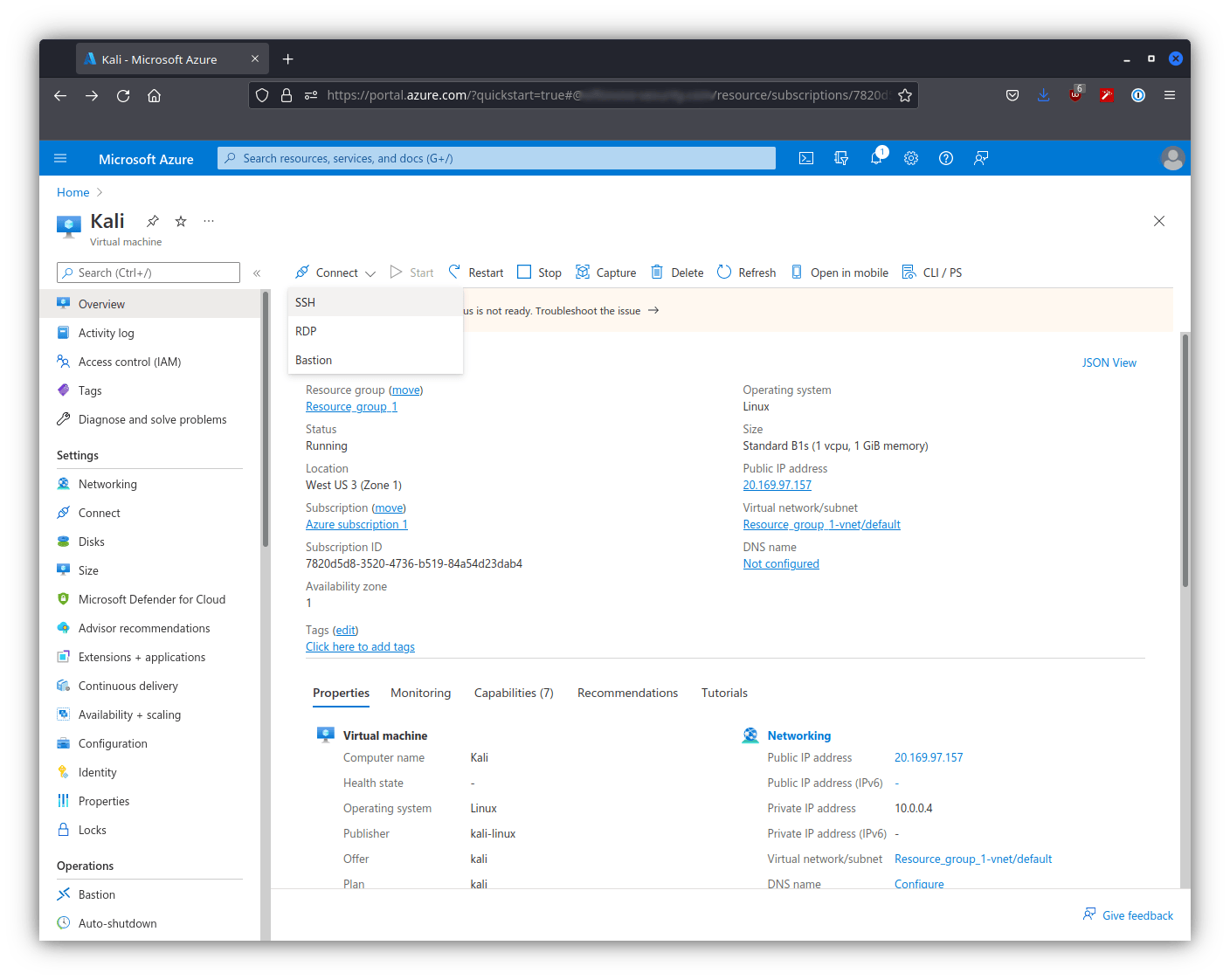Viewport: 1230px width, 980px height.
Task: Restart the virtual machine
Action: click(476, 273)
